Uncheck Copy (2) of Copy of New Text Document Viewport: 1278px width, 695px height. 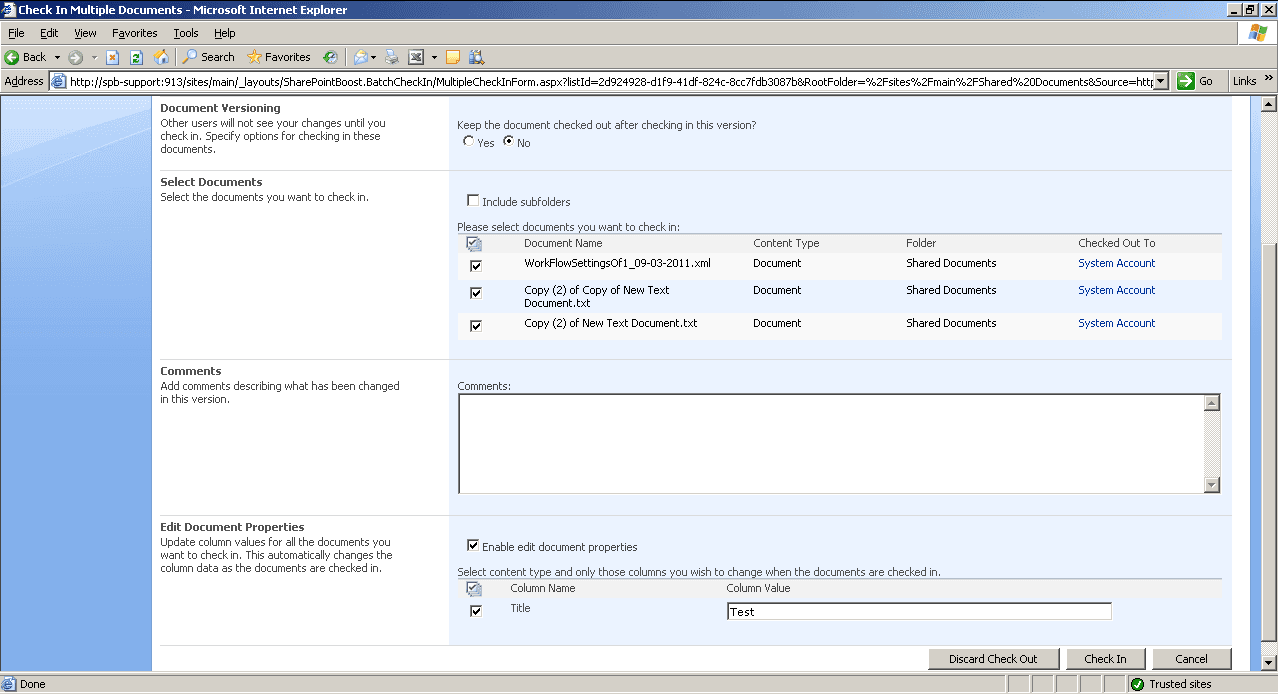click(476, 293)
